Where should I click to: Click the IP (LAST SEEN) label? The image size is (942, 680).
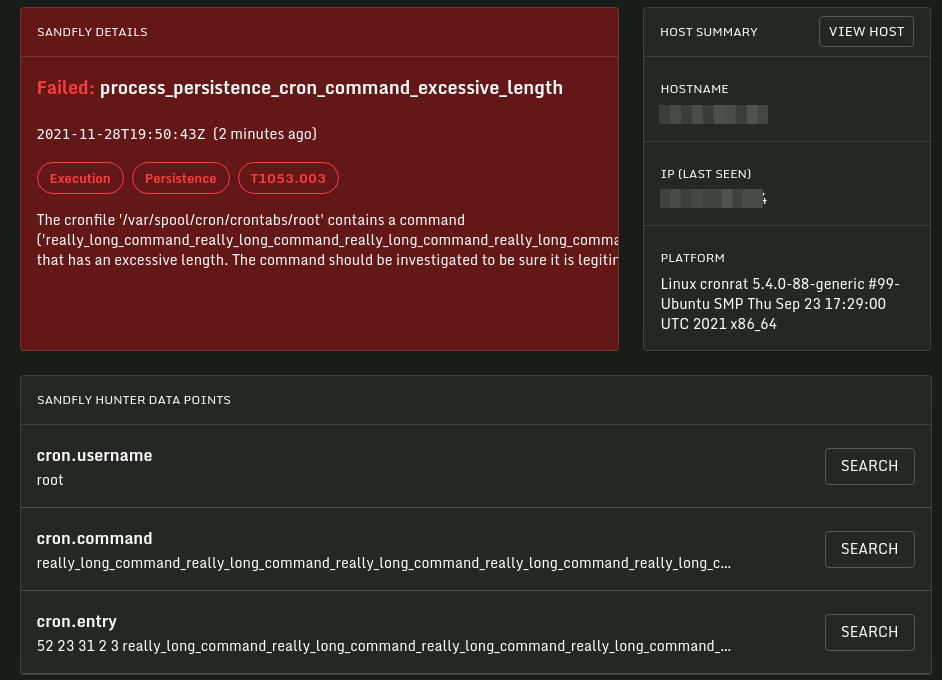[706, 174]
